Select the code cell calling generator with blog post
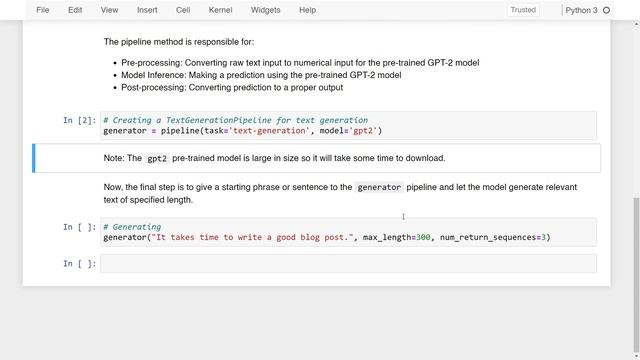The image size is (640, 360). click(x=348, y=232)
